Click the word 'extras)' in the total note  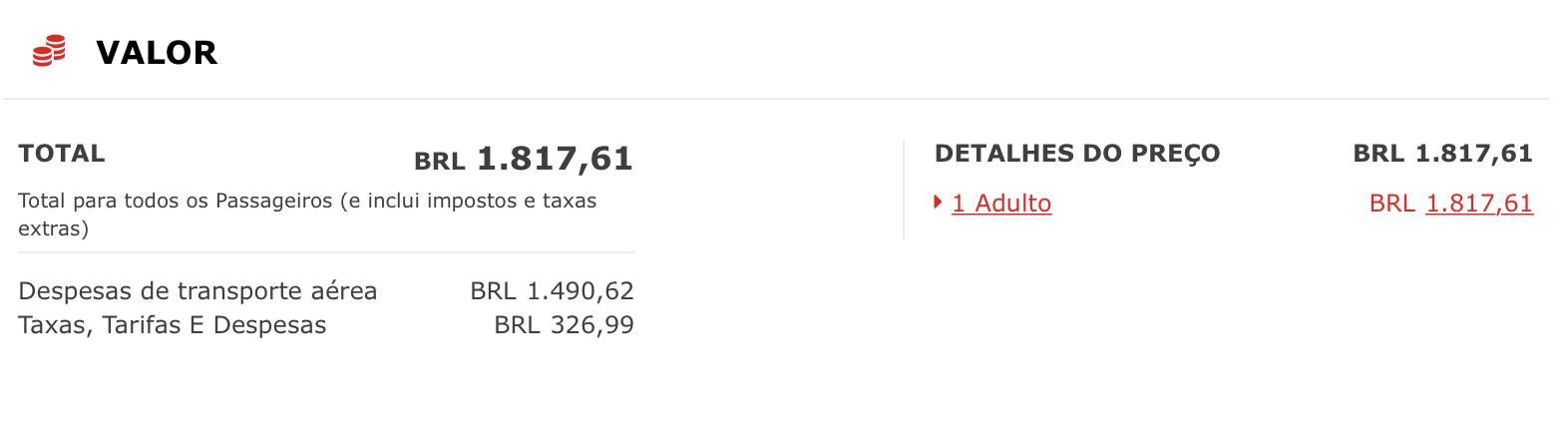click(54, 228)
